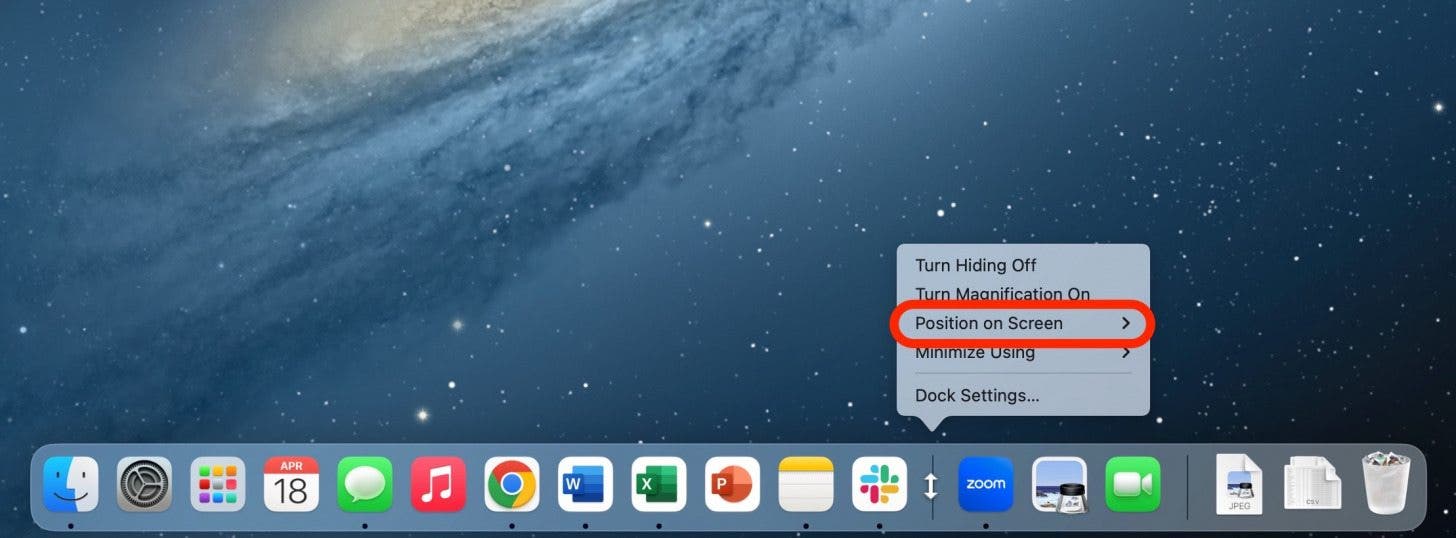This screenshot has width=1456, height=538.
Task: Open the Calendar app icon
Action: pyautogui.click(x=291, y=485)
